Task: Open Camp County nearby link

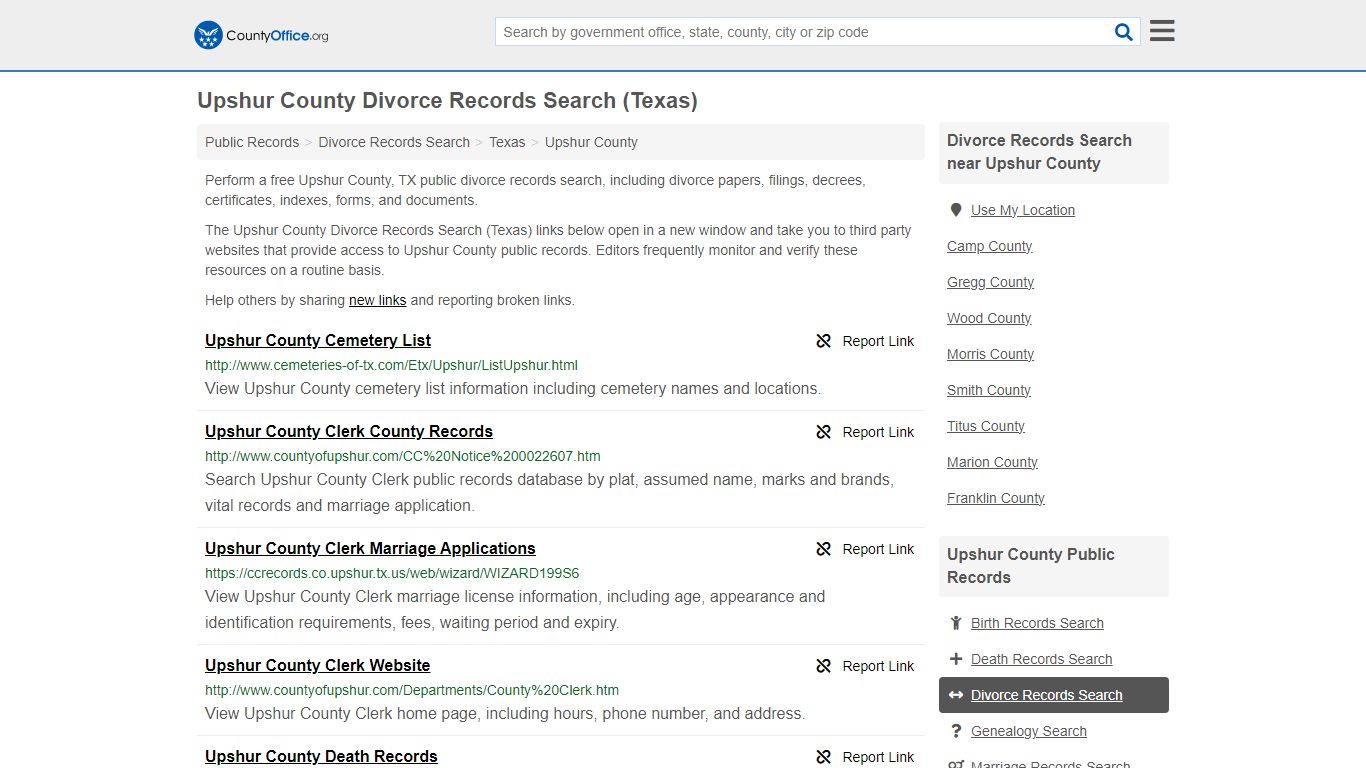Action: point(990,246)
